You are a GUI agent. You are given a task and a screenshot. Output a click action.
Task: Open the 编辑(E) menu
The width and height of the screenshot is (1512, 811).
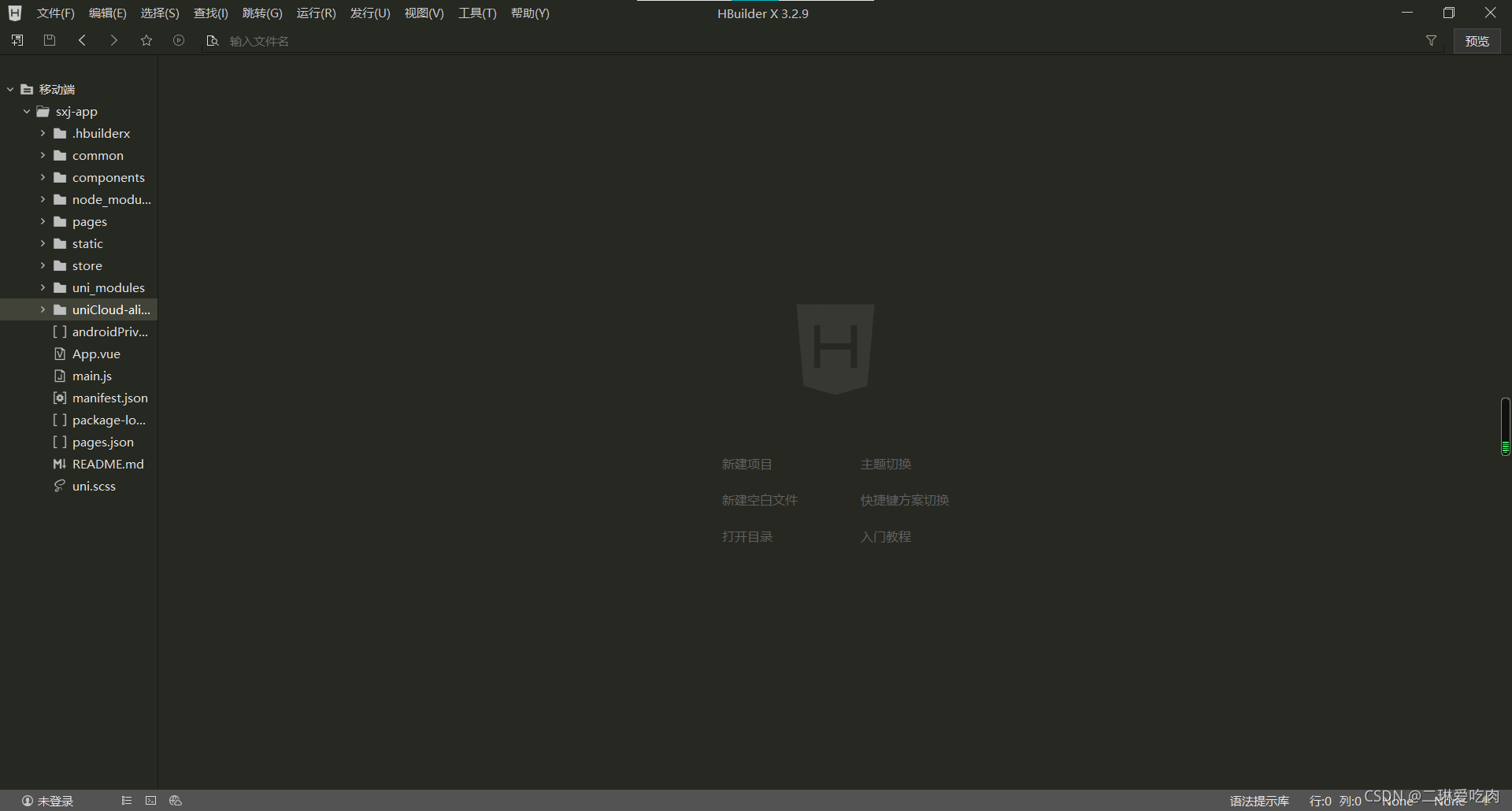[x=107, y=13]
